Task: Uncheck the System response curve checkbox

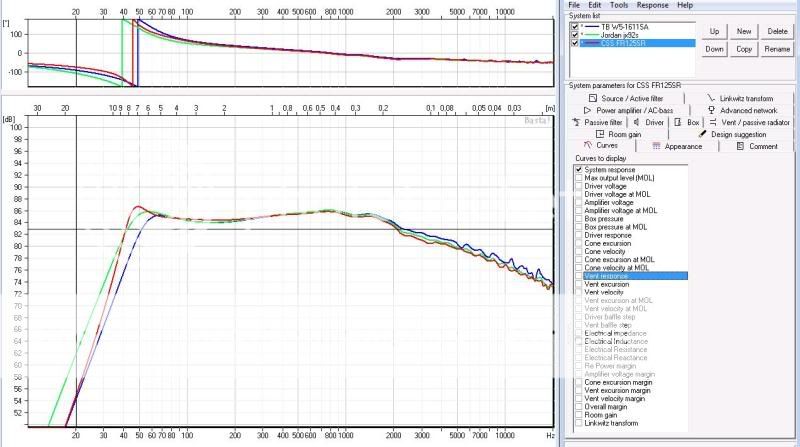Action: pos(579,170)
